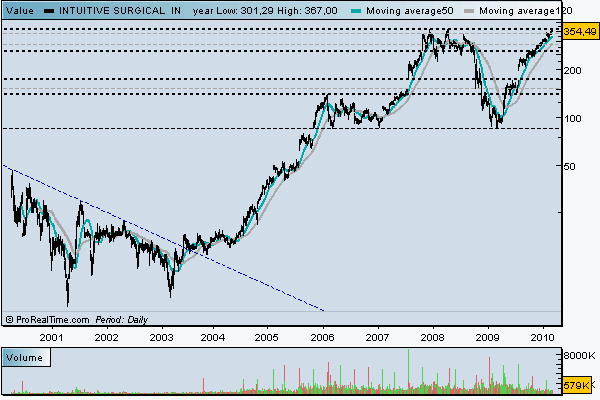Viewport: 600px width, 400px height.
Task: Select the 'INTUITIVE SURGICAL IN' title text
Action: pyautogui.click(x=120, y=11)
